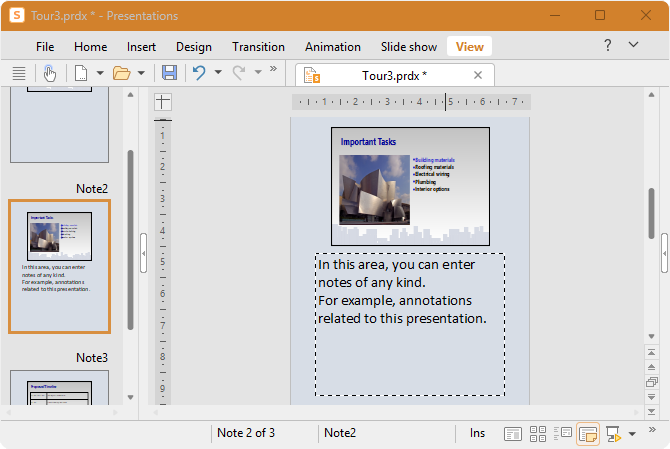This screenshot has width=670, height=449.
Task: Open the New document dropdown arrow
Action: [x=100, y=73]
